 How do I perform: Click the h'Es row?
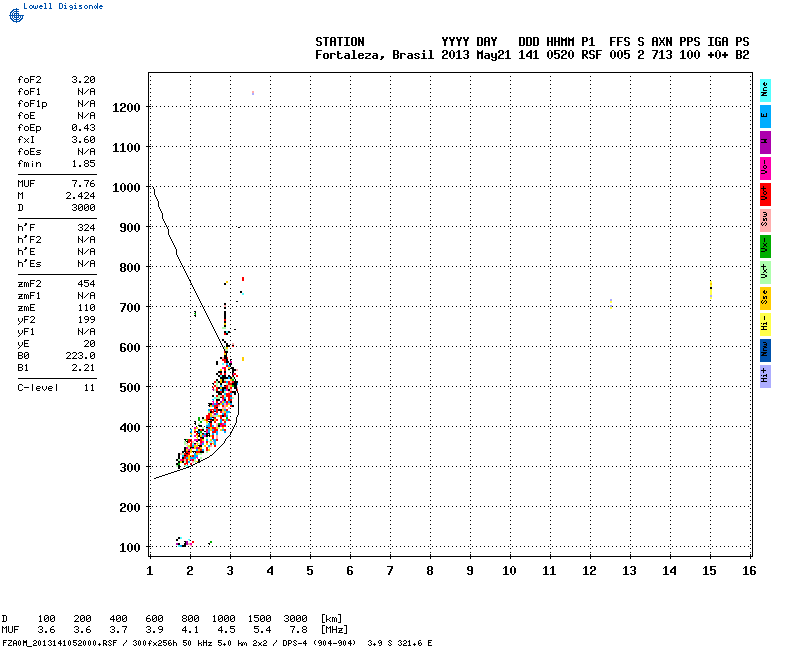coord(56,264)
